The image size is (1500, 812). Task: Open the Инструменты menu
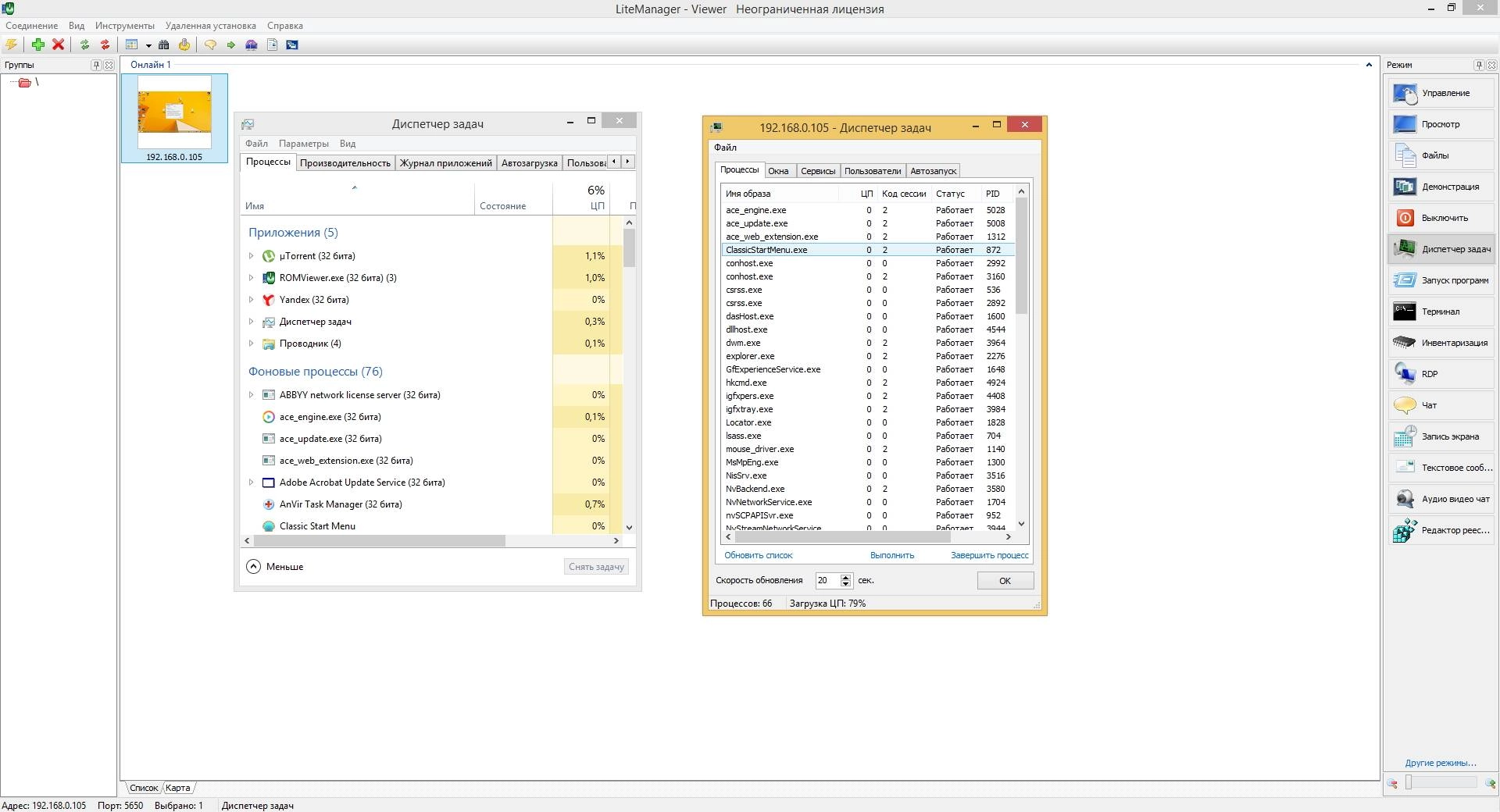click(125, 26)
